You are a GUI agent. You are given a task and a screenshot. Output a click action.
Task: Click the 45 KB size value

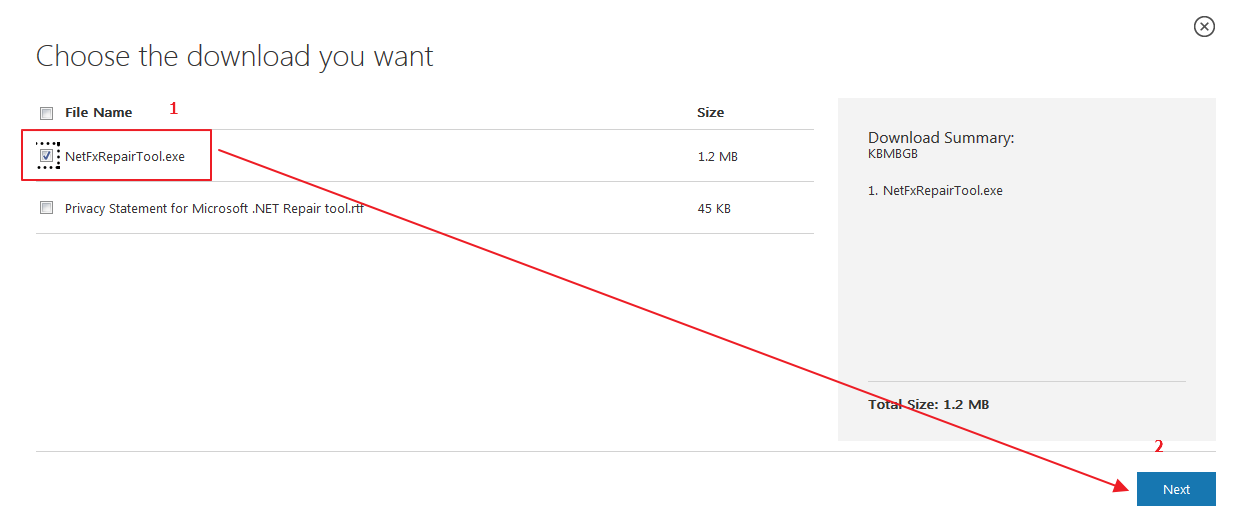pos(714,208)
